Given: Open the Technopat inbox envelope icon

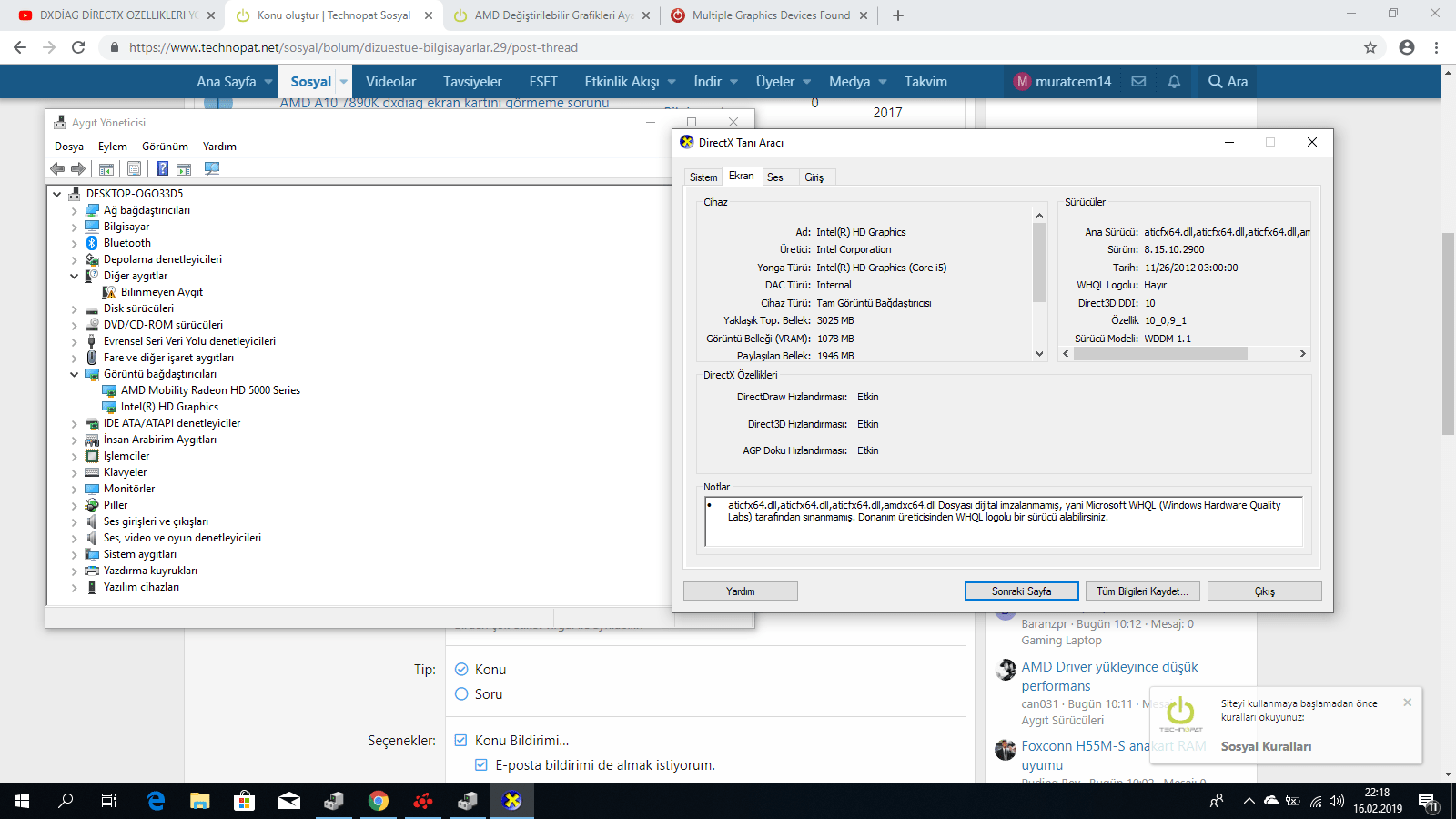Looking at the screenshot, I should (1138, 81).
